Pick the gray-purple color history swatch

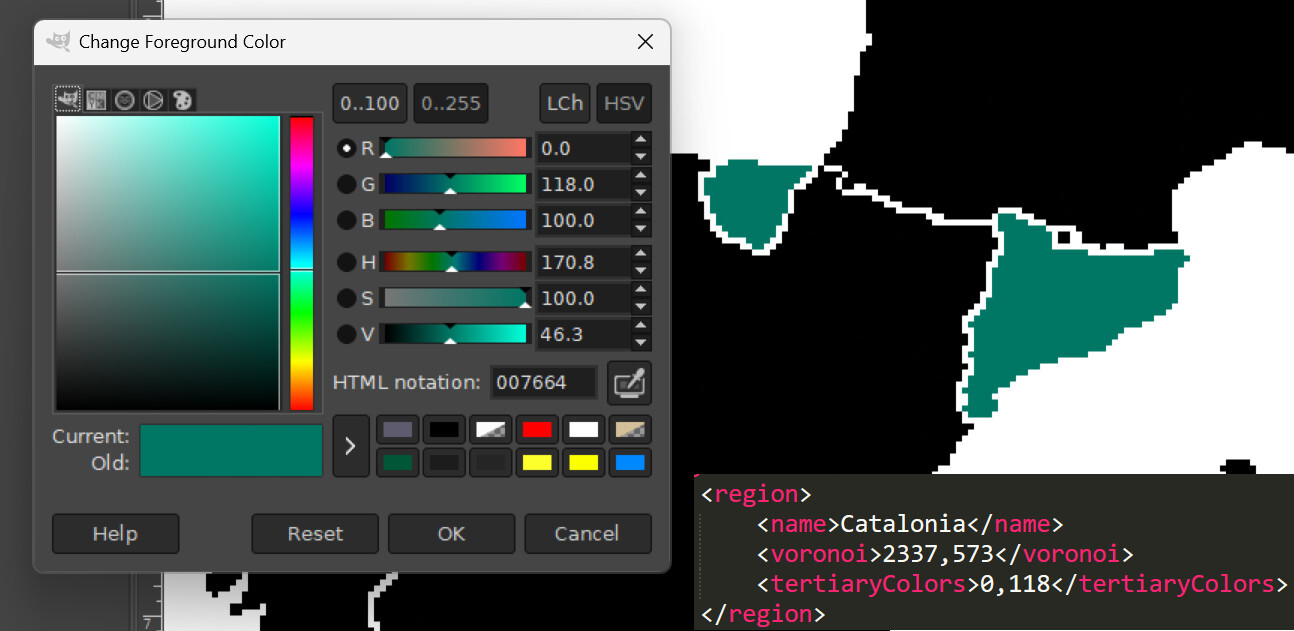tap(398, 430)
